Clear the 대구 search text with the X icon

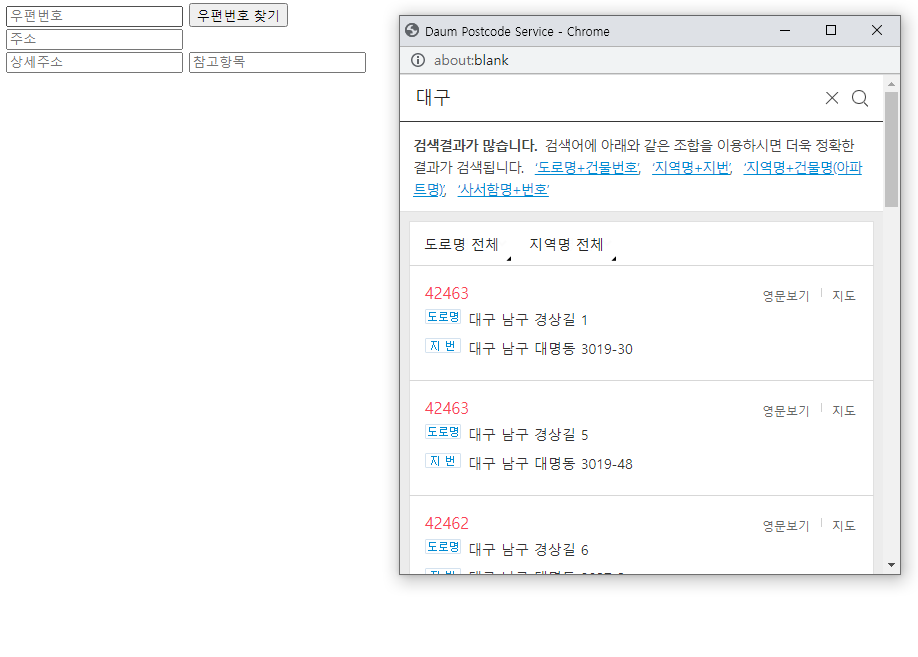[x=831, y=98]
